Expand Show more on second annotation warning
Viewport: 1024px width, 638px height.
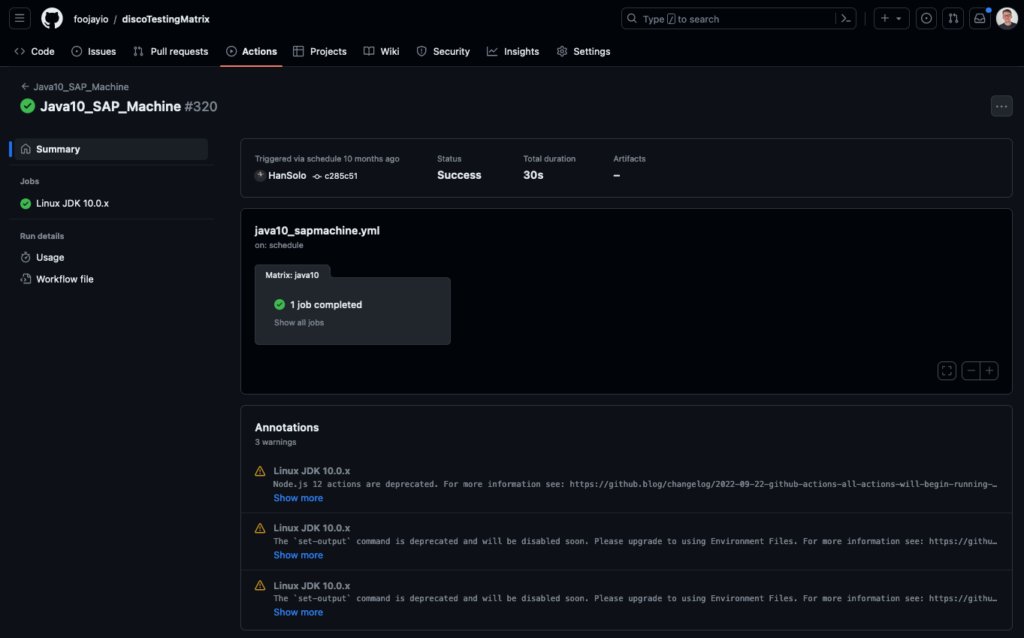pos(298,555)
